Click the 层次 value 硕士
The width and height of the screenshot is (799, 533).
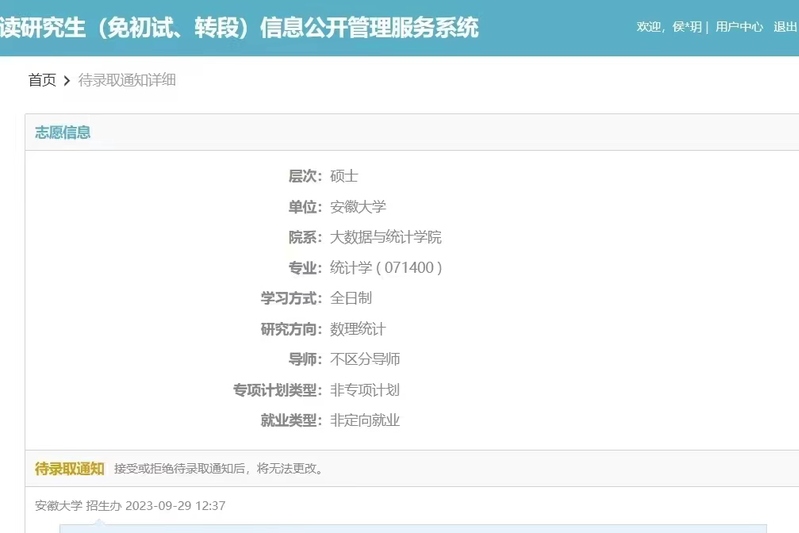click(x=344, y=176)
